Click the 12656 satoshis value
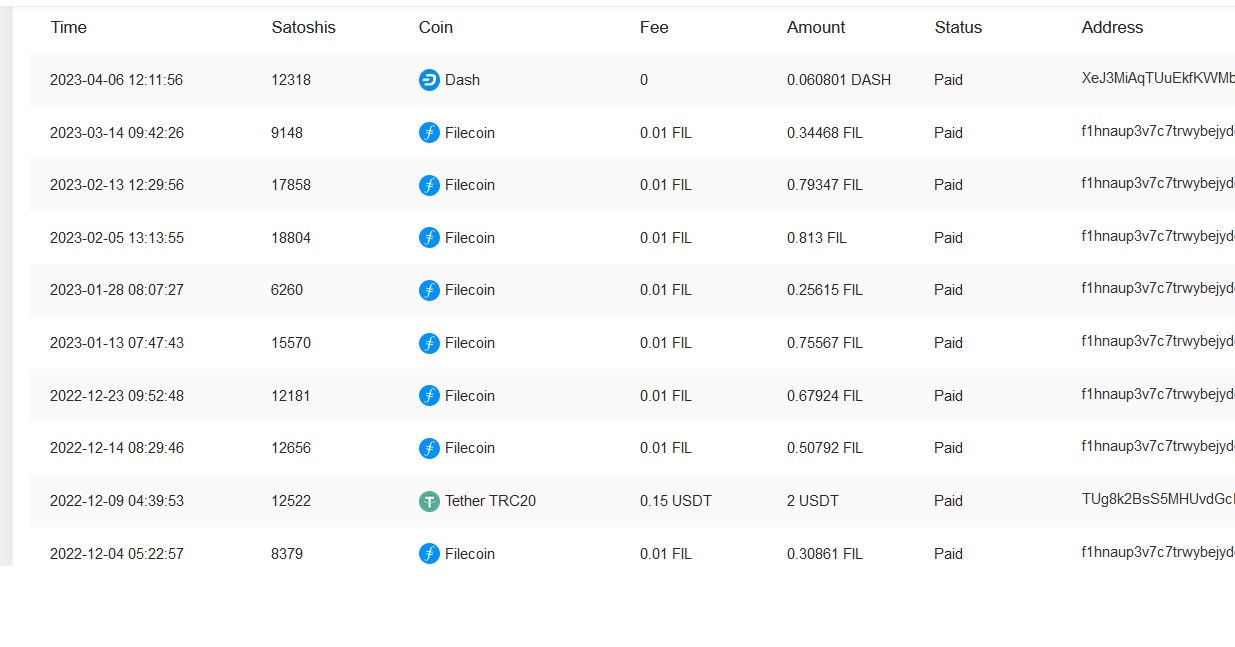 point(291,448)
